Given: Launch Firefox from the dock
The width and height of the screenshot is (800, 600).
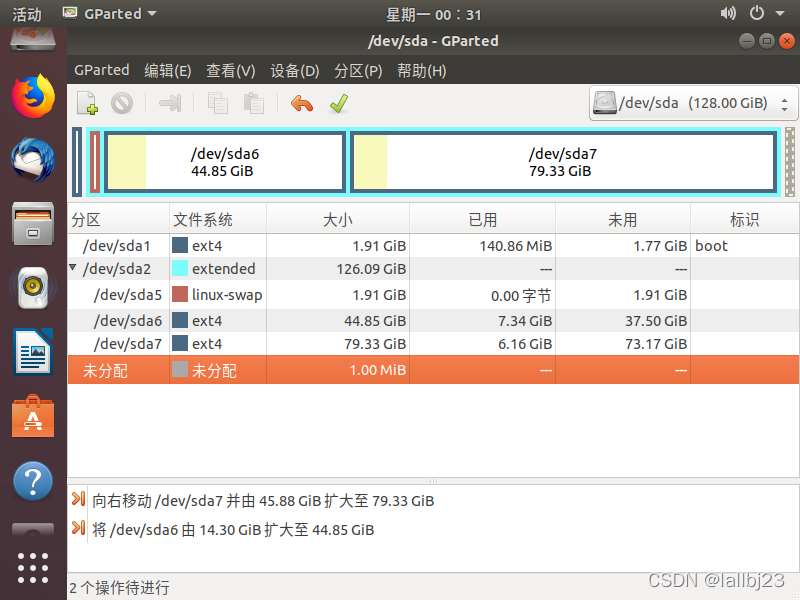Looking at the screenshot, I should point(33,96).
